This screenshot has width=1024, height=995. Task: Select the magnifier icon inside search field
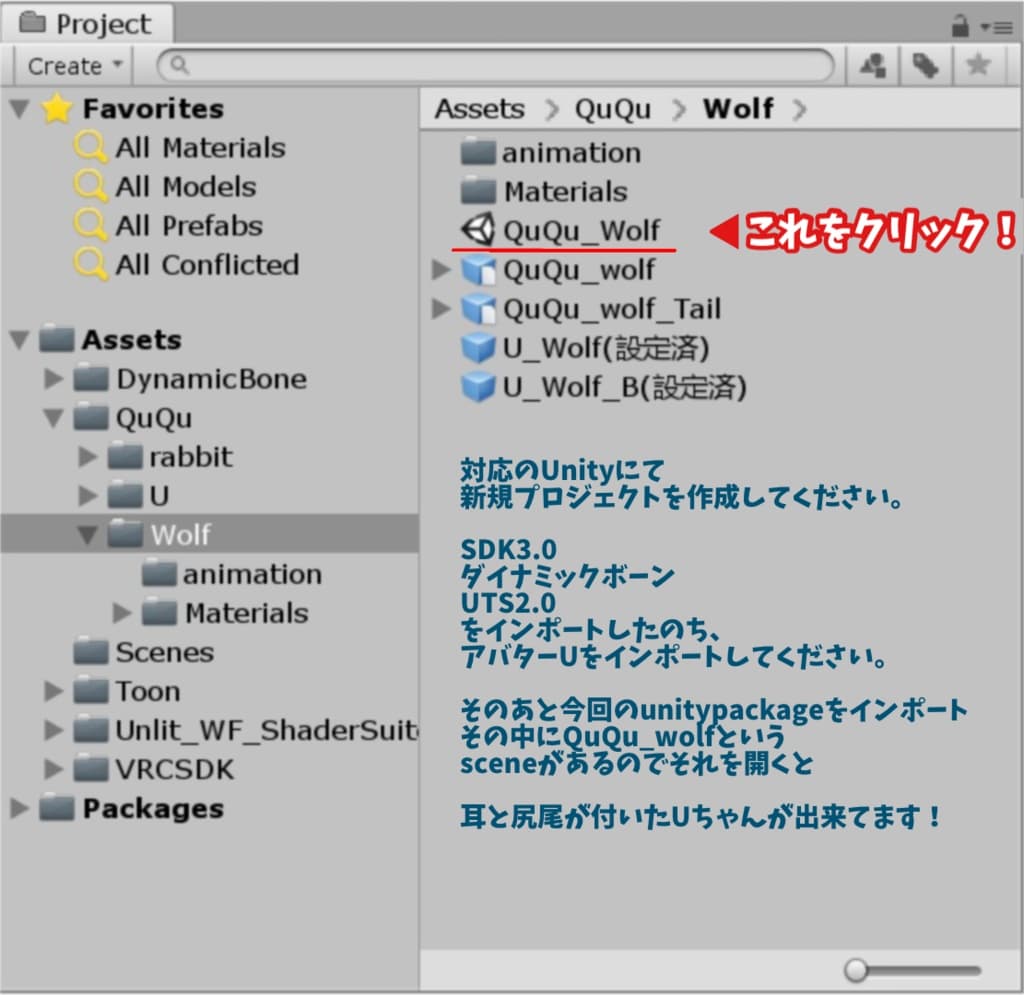(179, 65)
